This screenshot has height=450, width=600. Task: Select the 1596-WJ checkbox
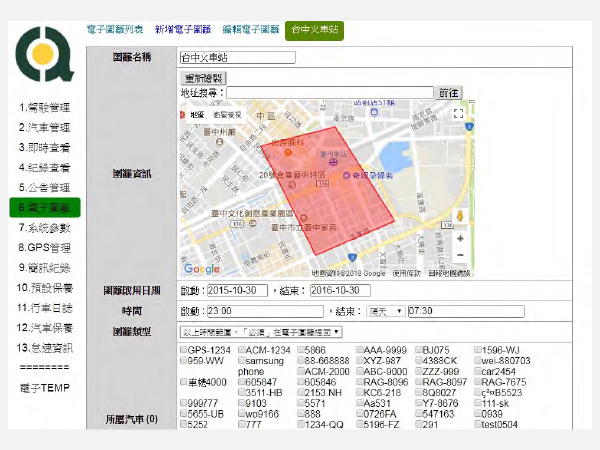478,349
